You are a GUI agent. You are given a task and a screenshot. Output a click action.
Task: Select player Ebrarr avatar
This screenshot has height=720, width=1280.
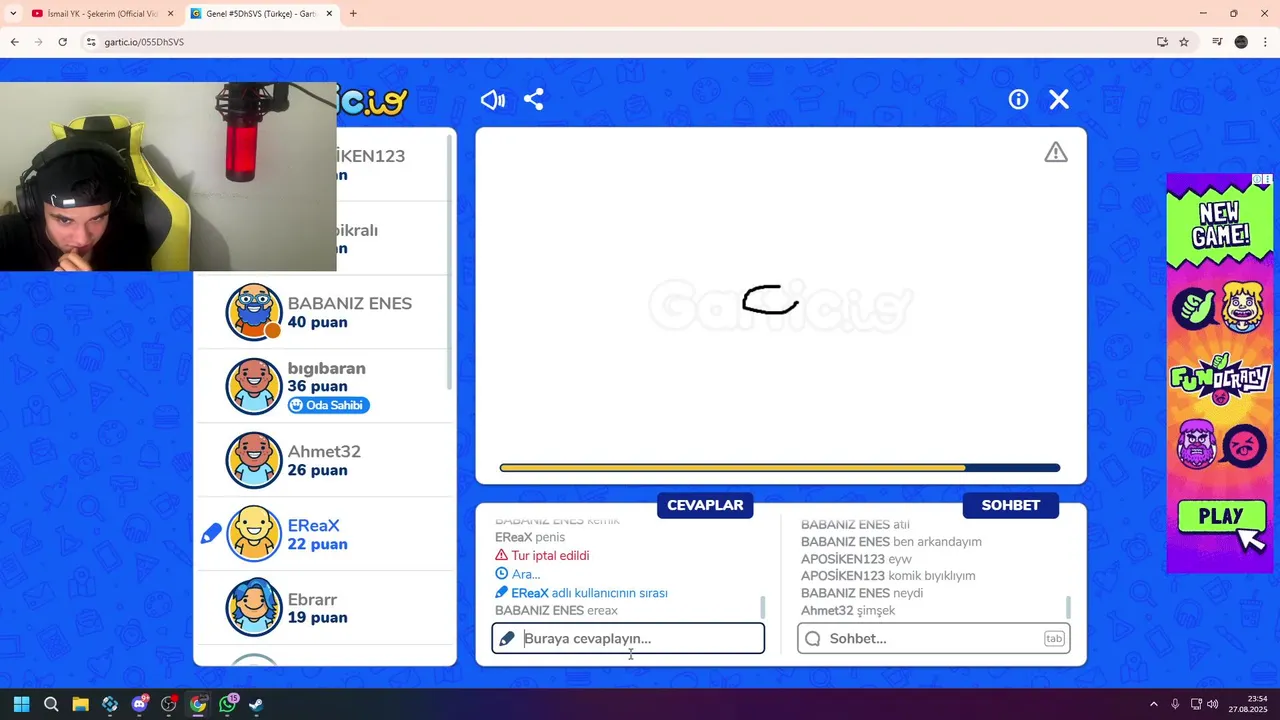point(254,608)
